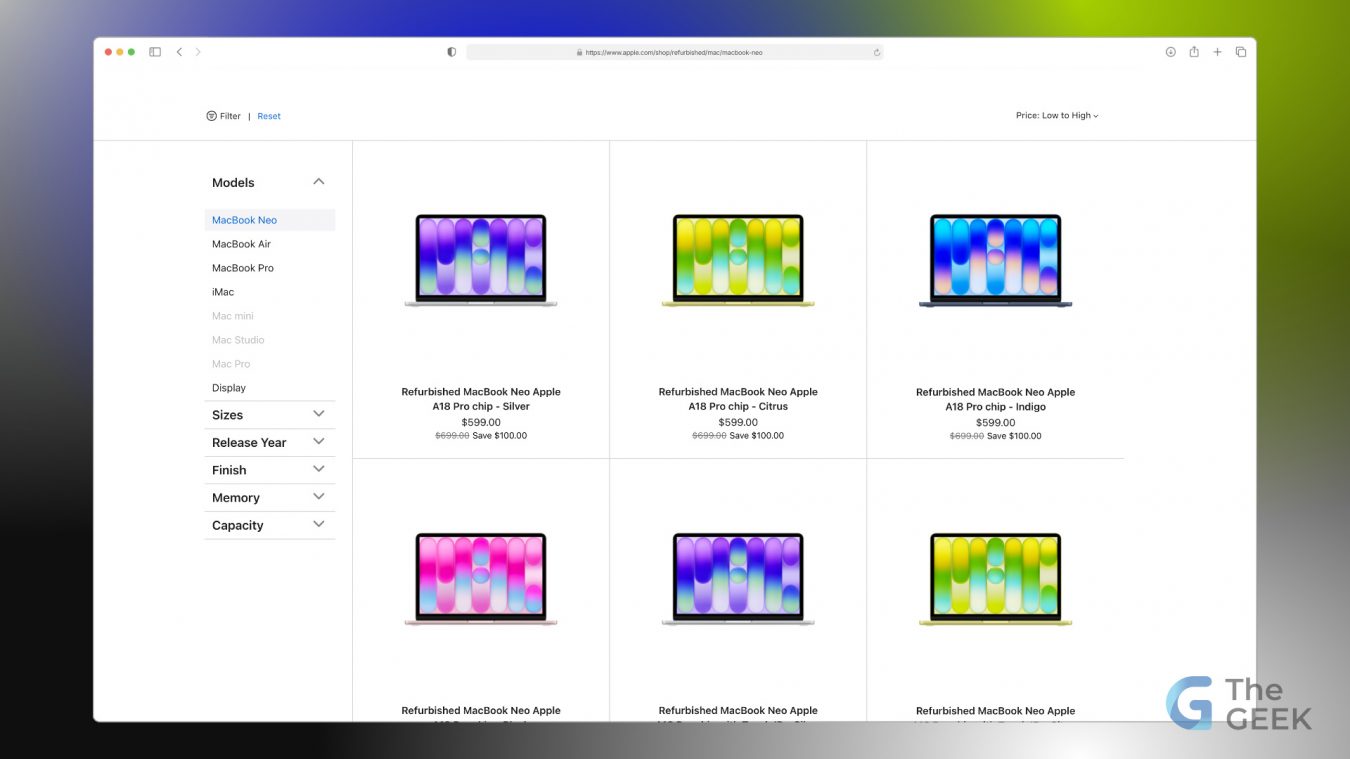The image size is (1350, 759).
Task: Select MacBook Air in Models
Action: [x=241, y=244]
